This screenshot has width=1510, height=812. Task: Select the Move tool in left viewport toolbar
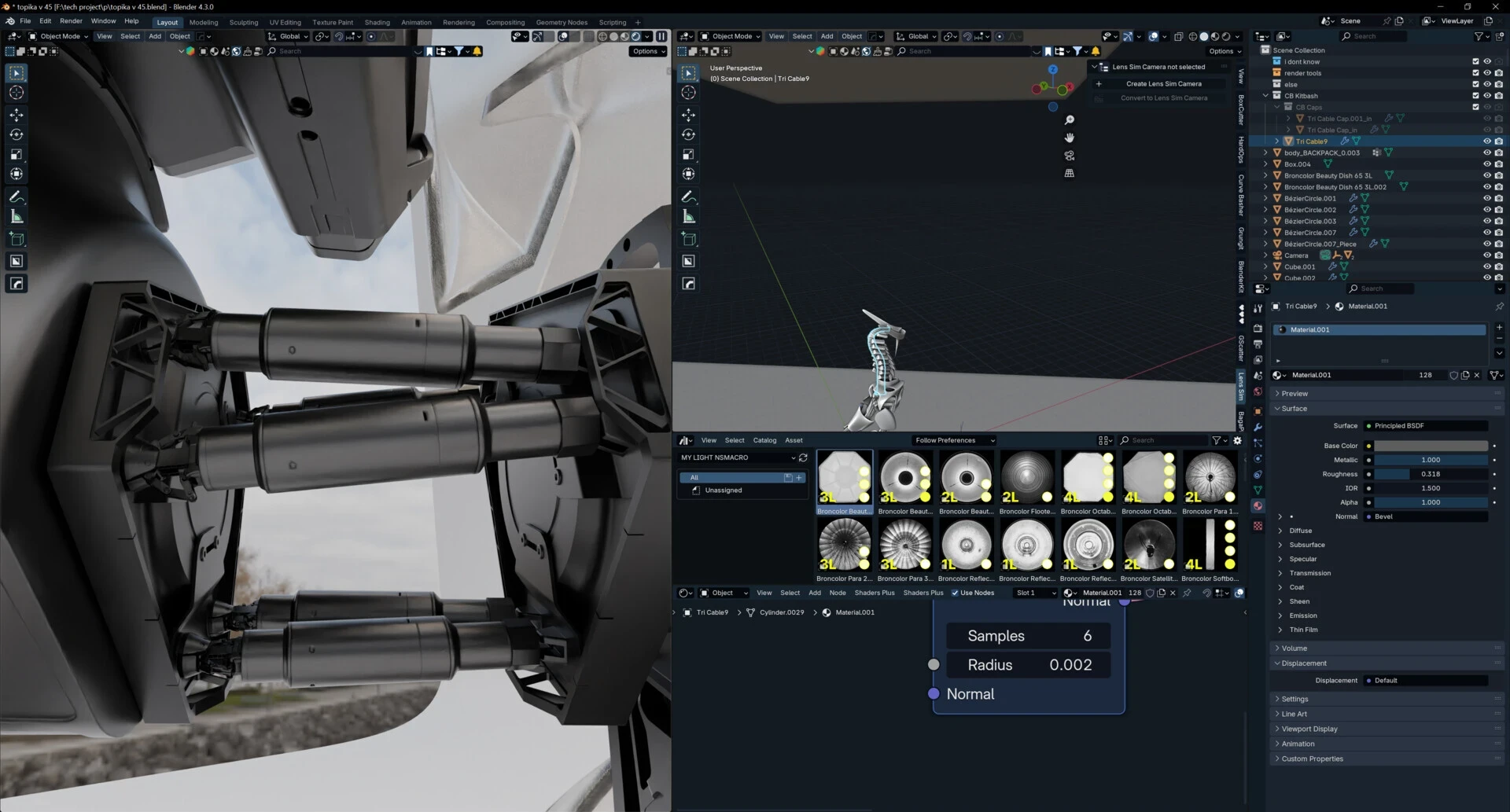[17, 115]
